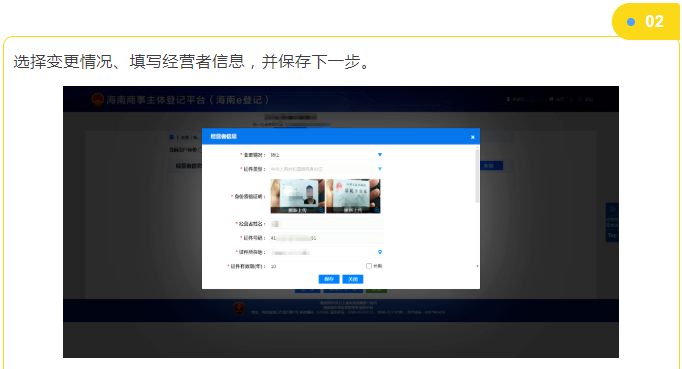Open the 证件类型 dropdown
682x369 pixels.
326,169
